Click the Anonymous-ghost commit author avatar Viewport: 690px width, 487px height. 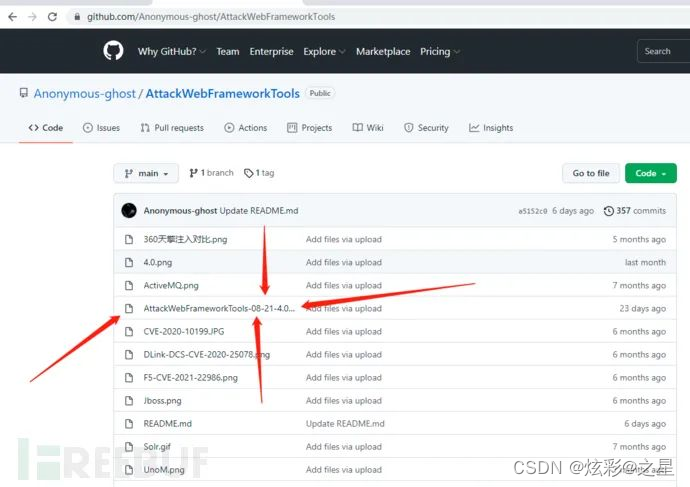click(x=129, y=211)
